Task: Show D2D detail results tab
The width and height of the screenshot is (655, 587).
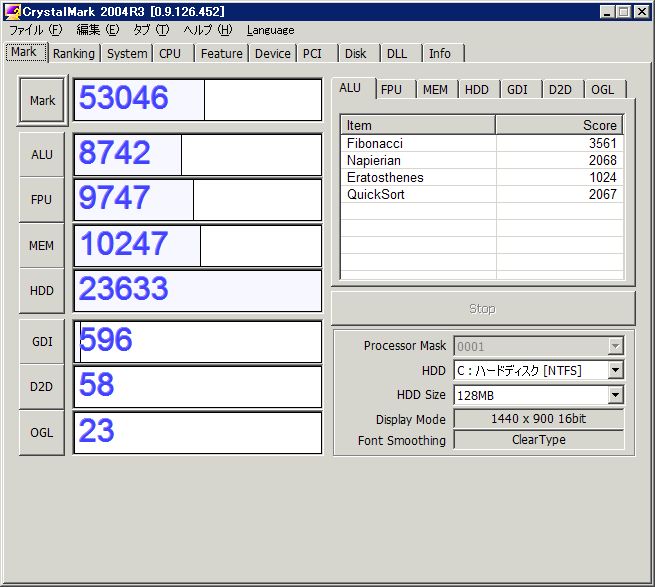Action: (x=563, y=89)
